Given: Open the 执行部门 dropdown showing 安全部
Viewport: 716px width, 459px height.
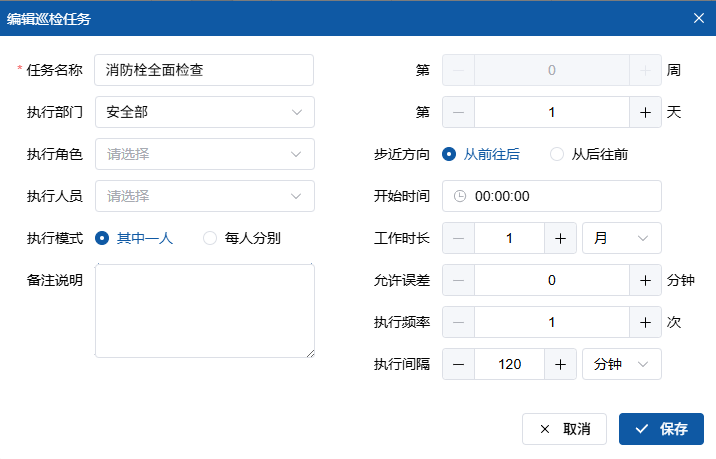Looking at the screenshot, I should point(204,112).
